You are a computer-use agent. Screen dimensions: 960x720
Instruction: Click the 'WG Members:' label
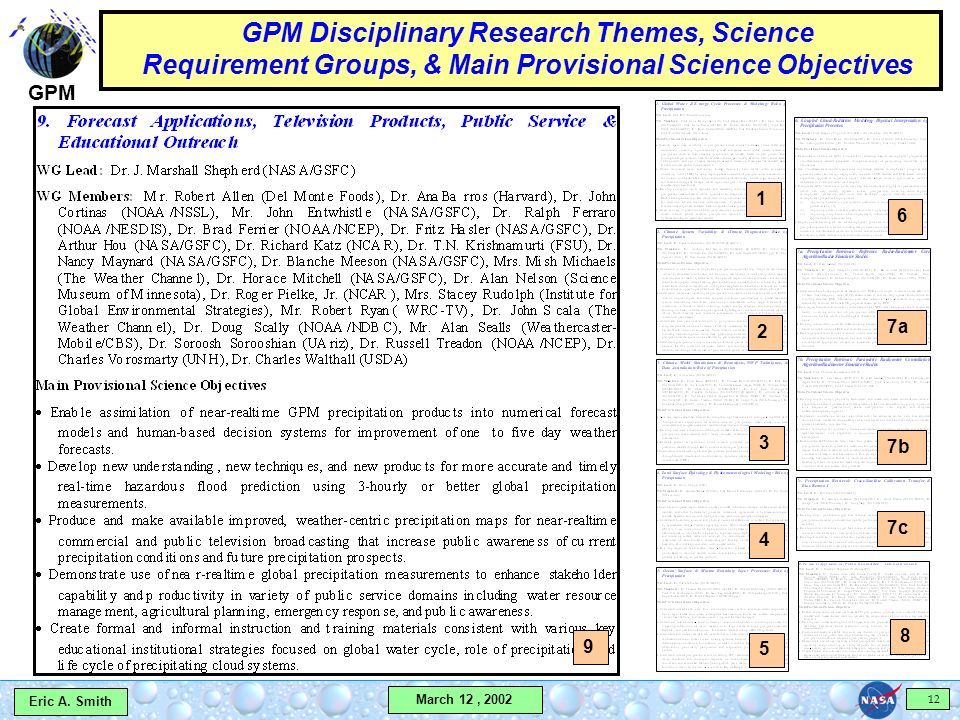tap(84, 197)
